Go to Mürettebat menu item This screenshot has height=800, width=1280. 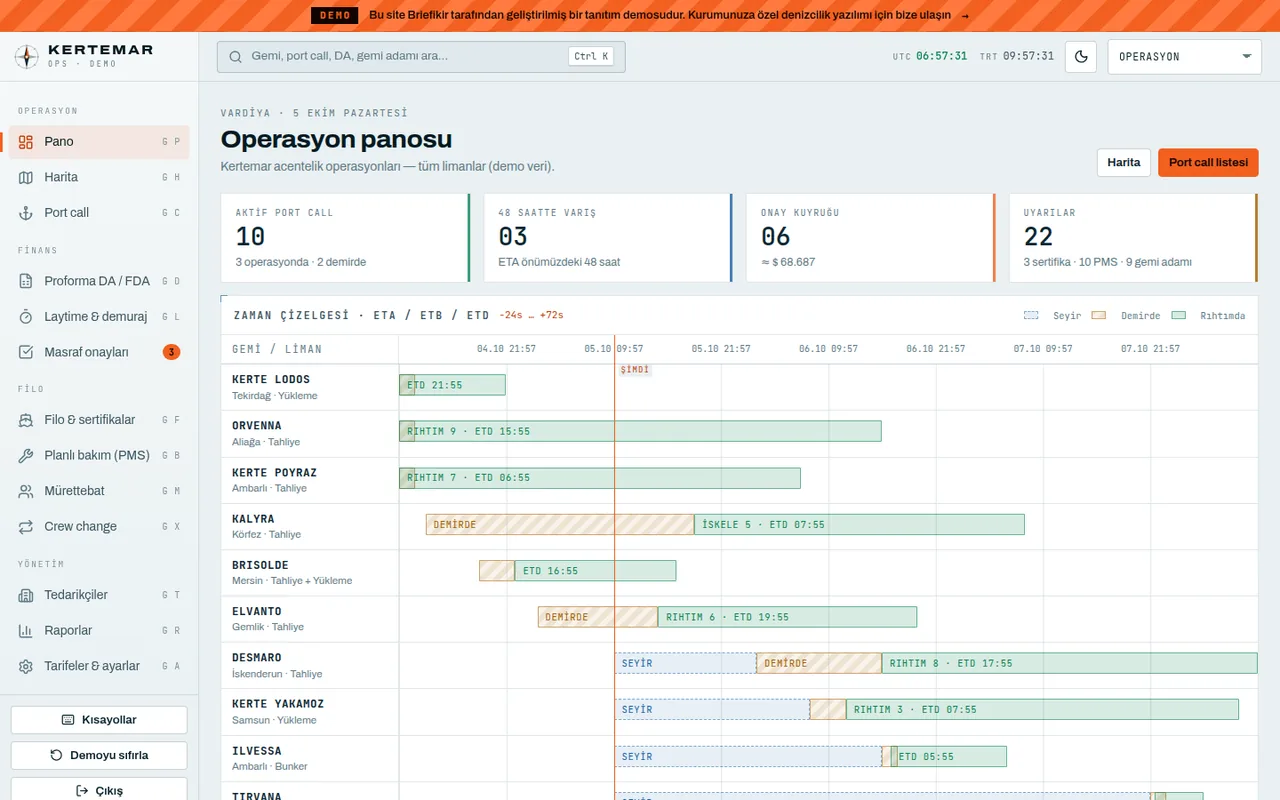coord(99,491)
